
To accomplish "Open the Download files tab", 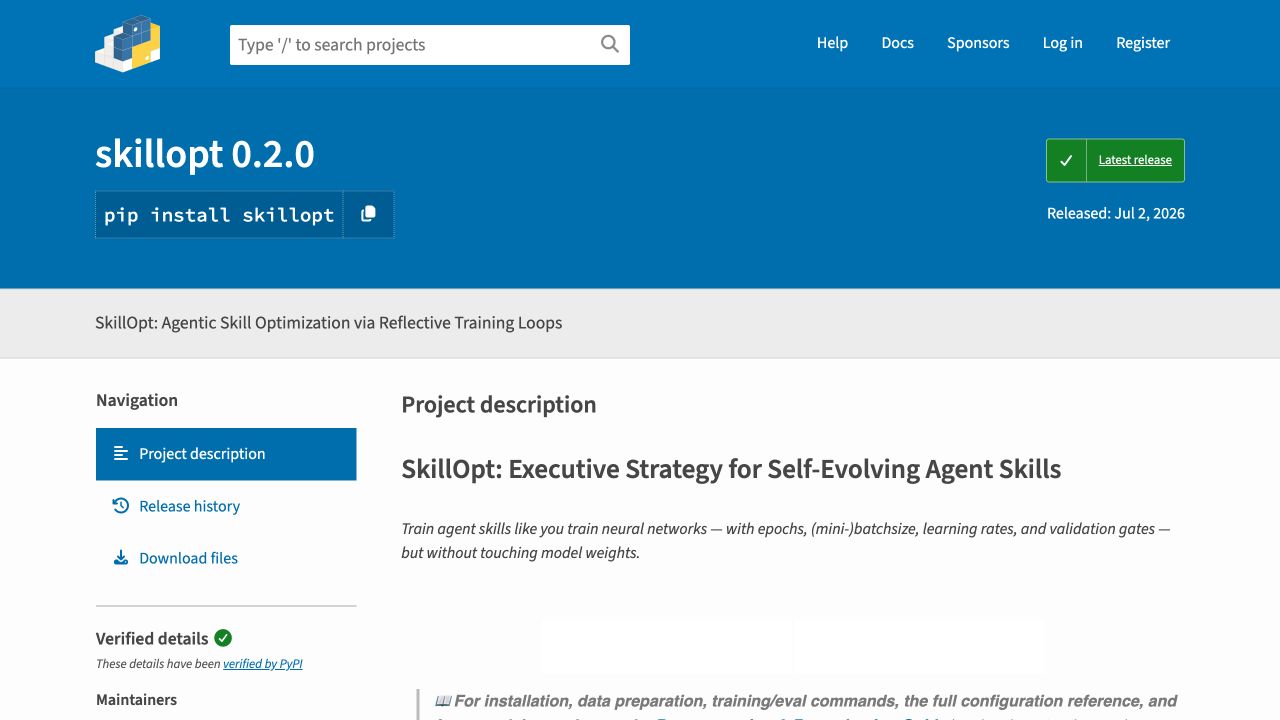I will 226,558.
